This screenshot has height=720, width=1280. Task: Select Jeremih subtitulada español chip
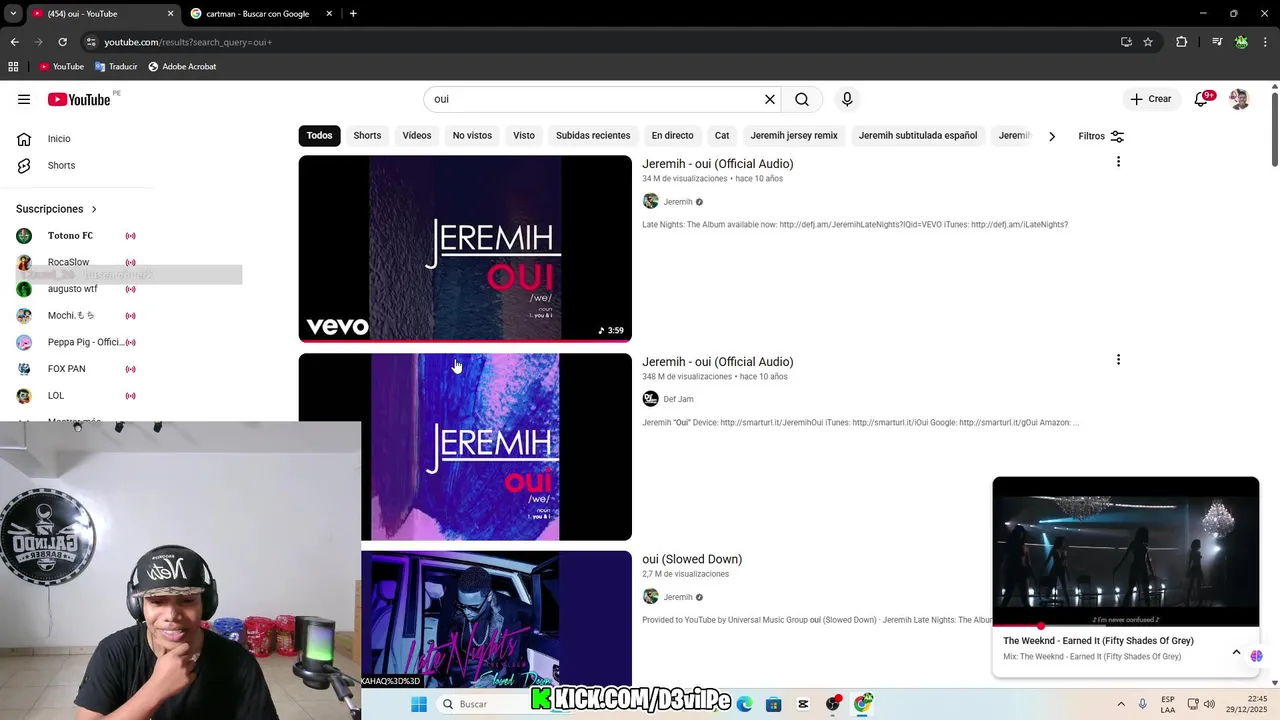tap(918, 135)
